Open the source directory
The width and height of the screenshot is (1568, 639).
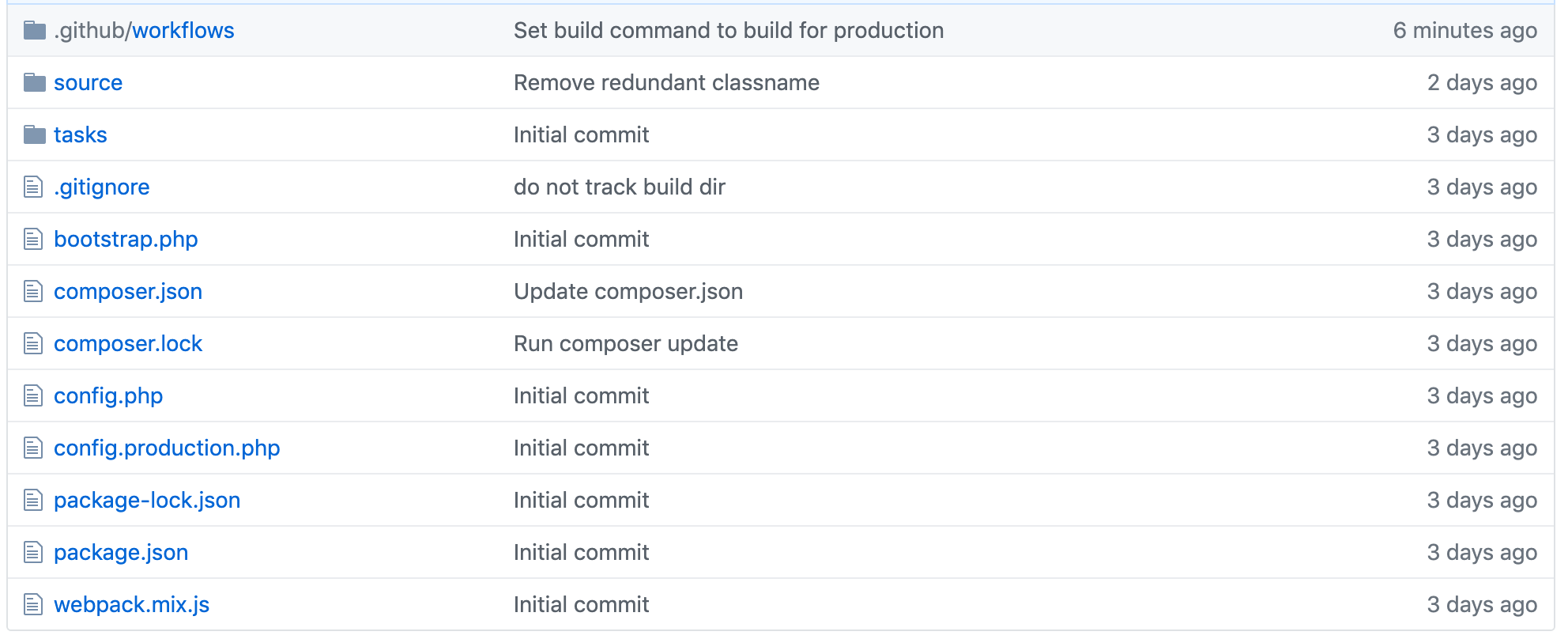coord(88,83)
